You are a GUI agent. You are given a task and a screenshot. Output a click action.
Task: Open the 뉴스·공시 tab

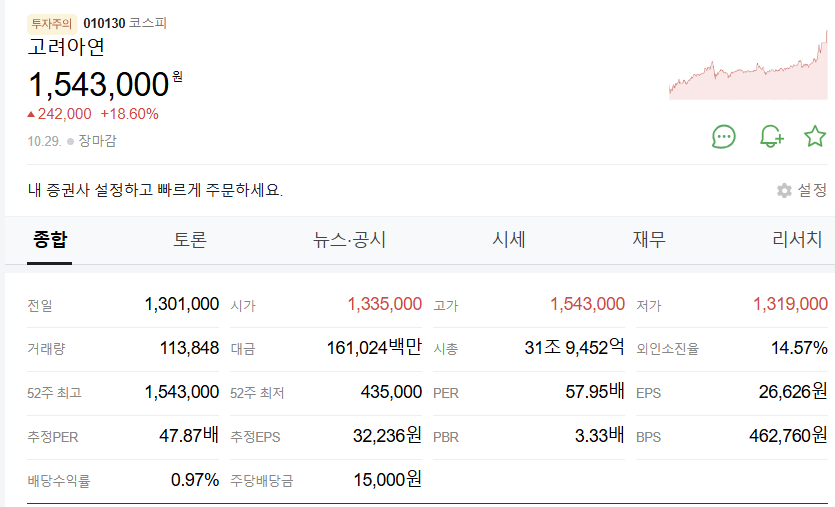tap(349, 240)
